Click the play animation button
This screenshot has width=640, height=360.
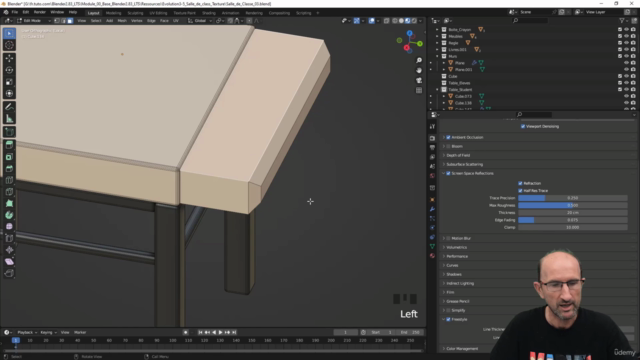click(x=220, y=332)
